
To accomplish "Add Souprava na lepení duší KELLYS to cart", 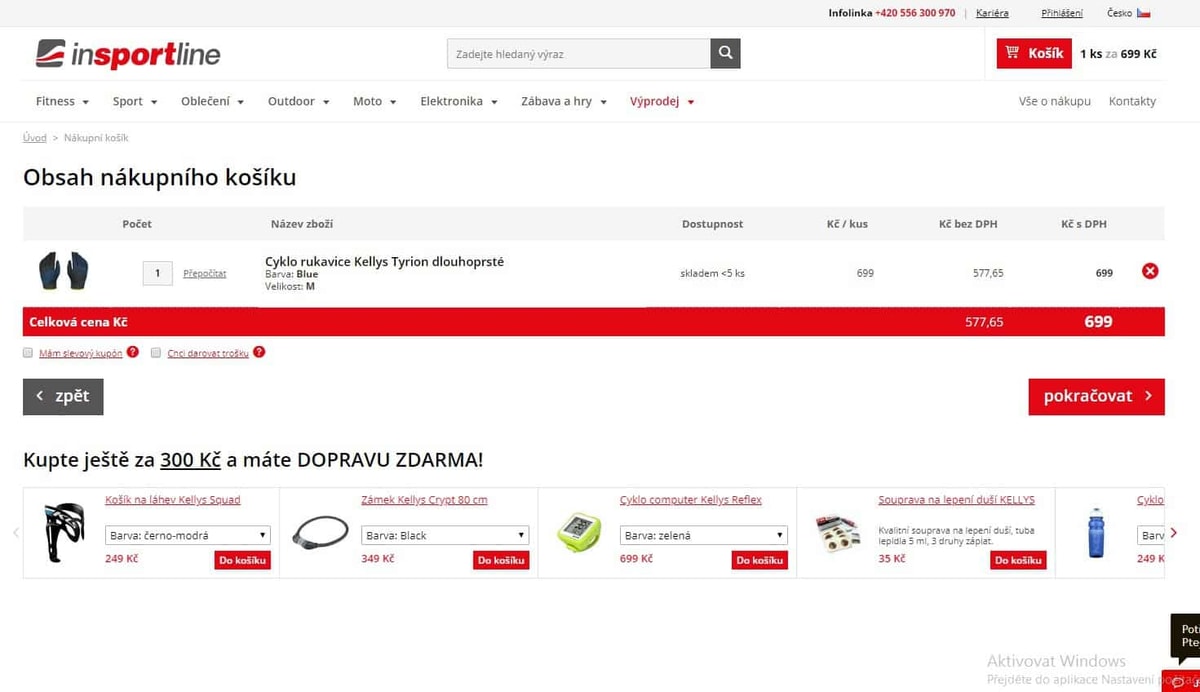I will [1018, 560].
